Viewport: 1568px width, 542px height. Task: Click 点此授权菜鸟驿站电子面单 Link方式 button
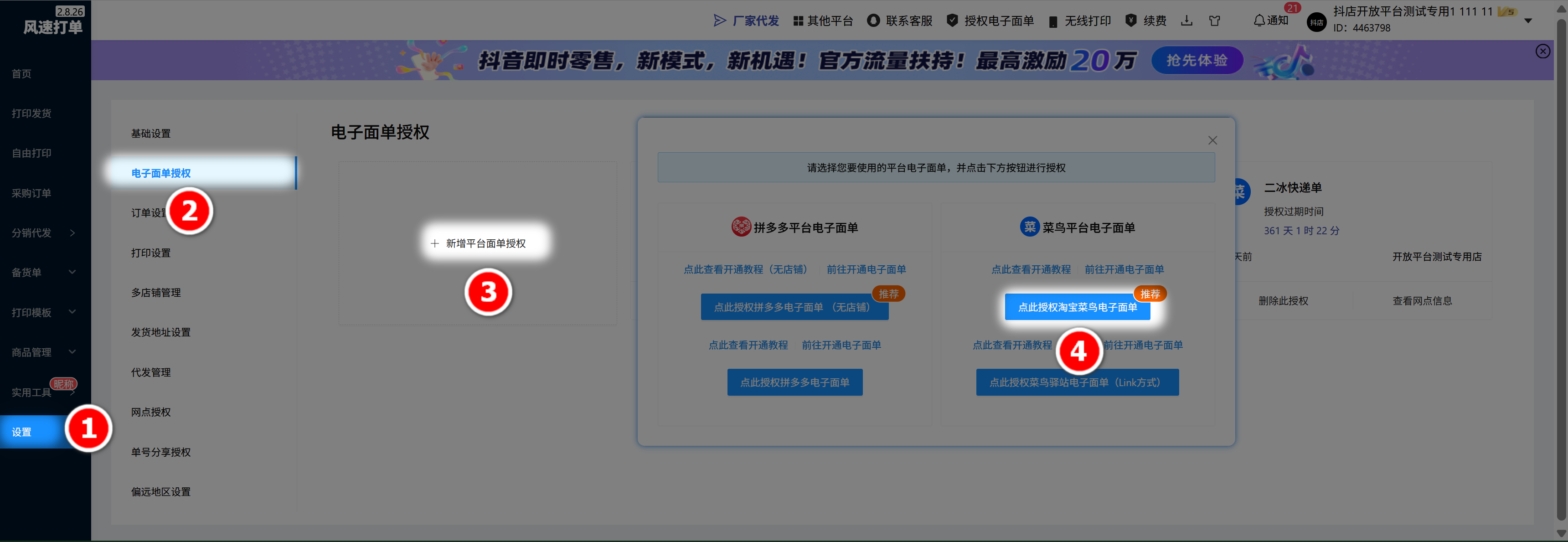tap(1077, 382)
